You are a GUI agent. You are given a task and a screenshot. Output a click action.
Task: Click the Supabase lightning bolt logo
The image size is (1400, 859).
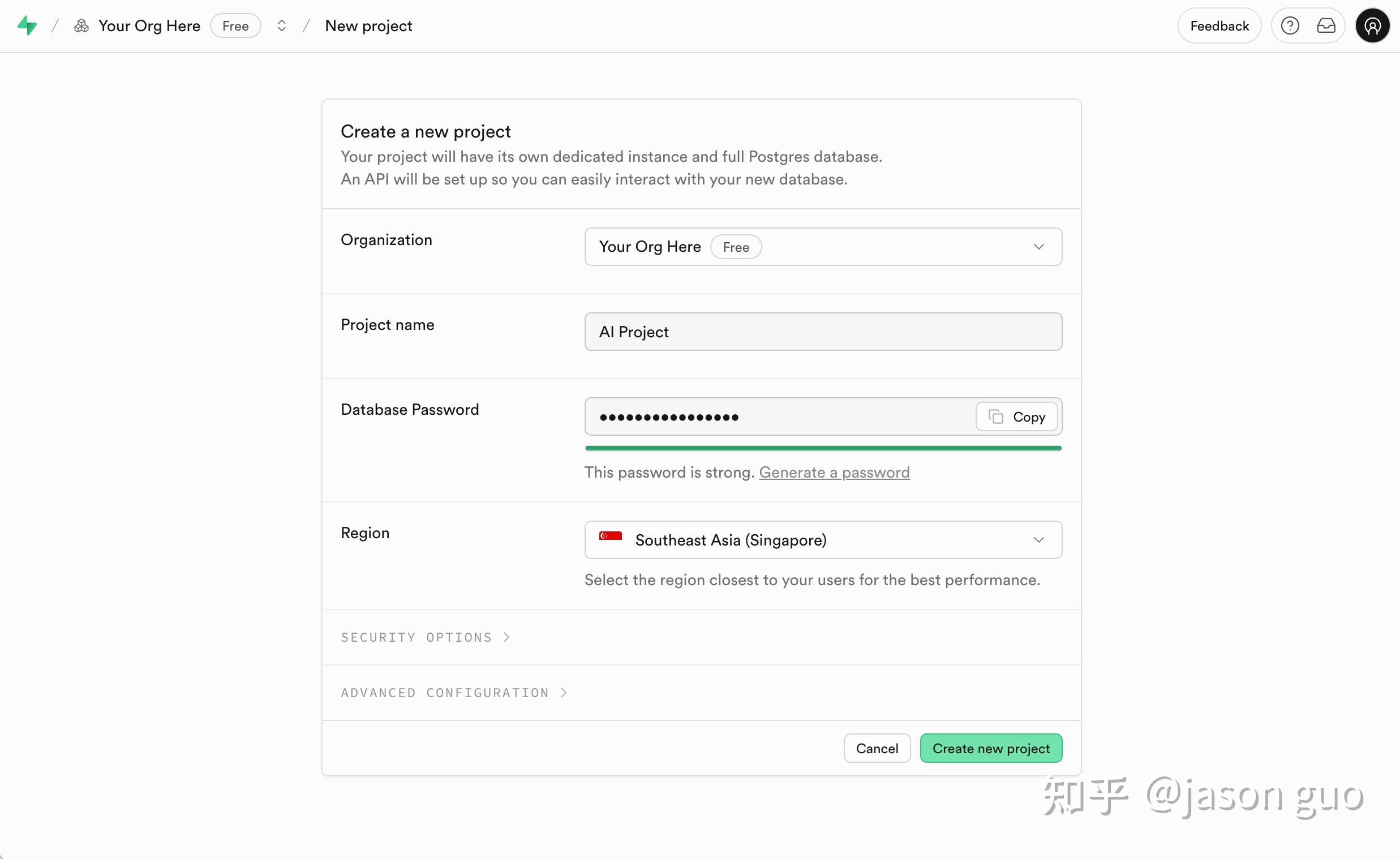(27, 25)
